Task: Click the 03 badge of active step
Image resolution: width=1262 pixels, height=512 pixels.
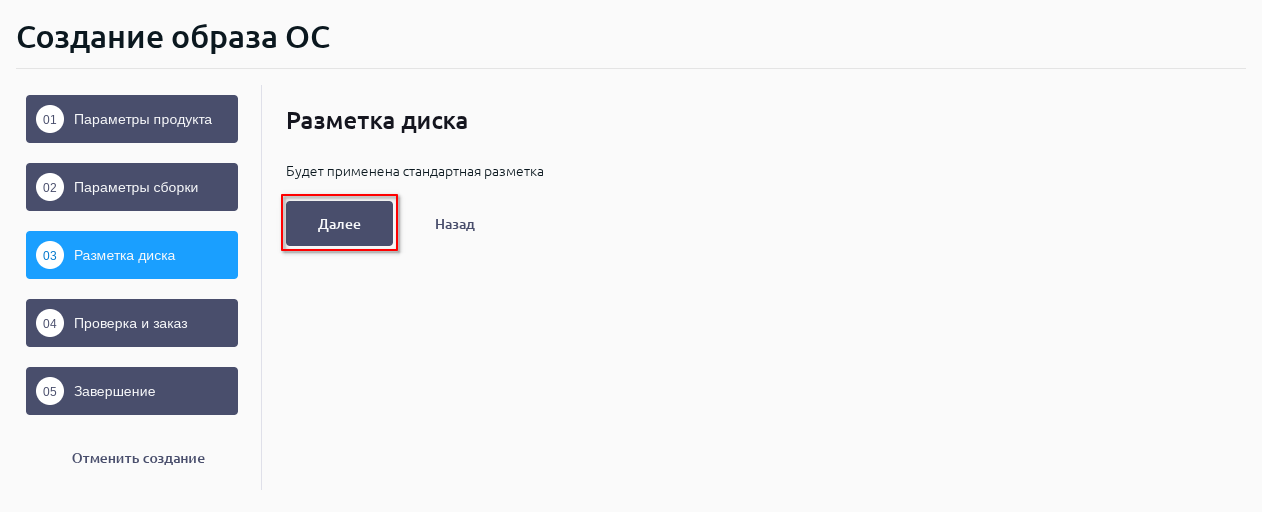Action: (x=49, y=255)
